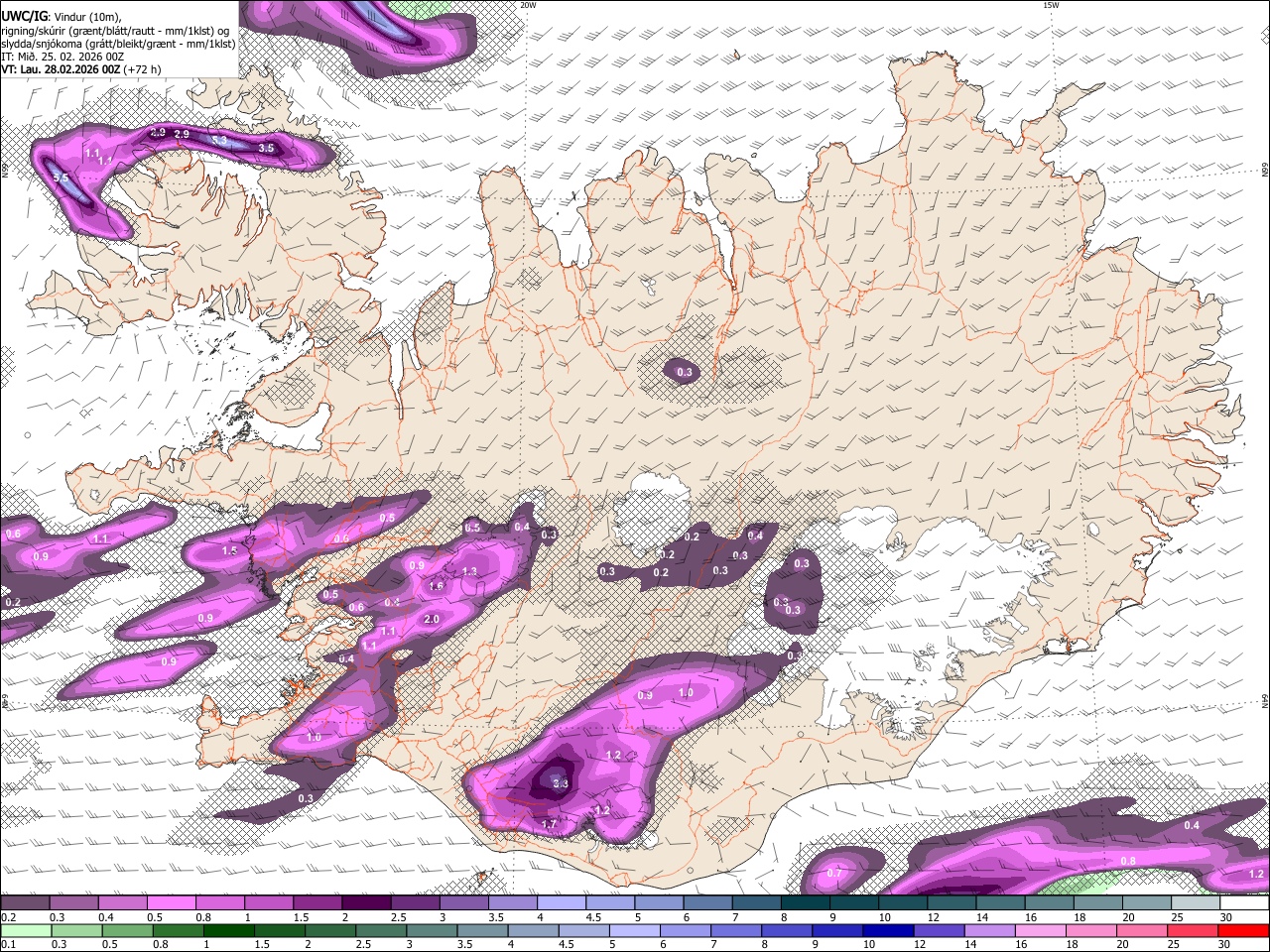Select the dark teal 8–9 snow scale swatch
Screen dimensions: 1270x952
(805, 903)
